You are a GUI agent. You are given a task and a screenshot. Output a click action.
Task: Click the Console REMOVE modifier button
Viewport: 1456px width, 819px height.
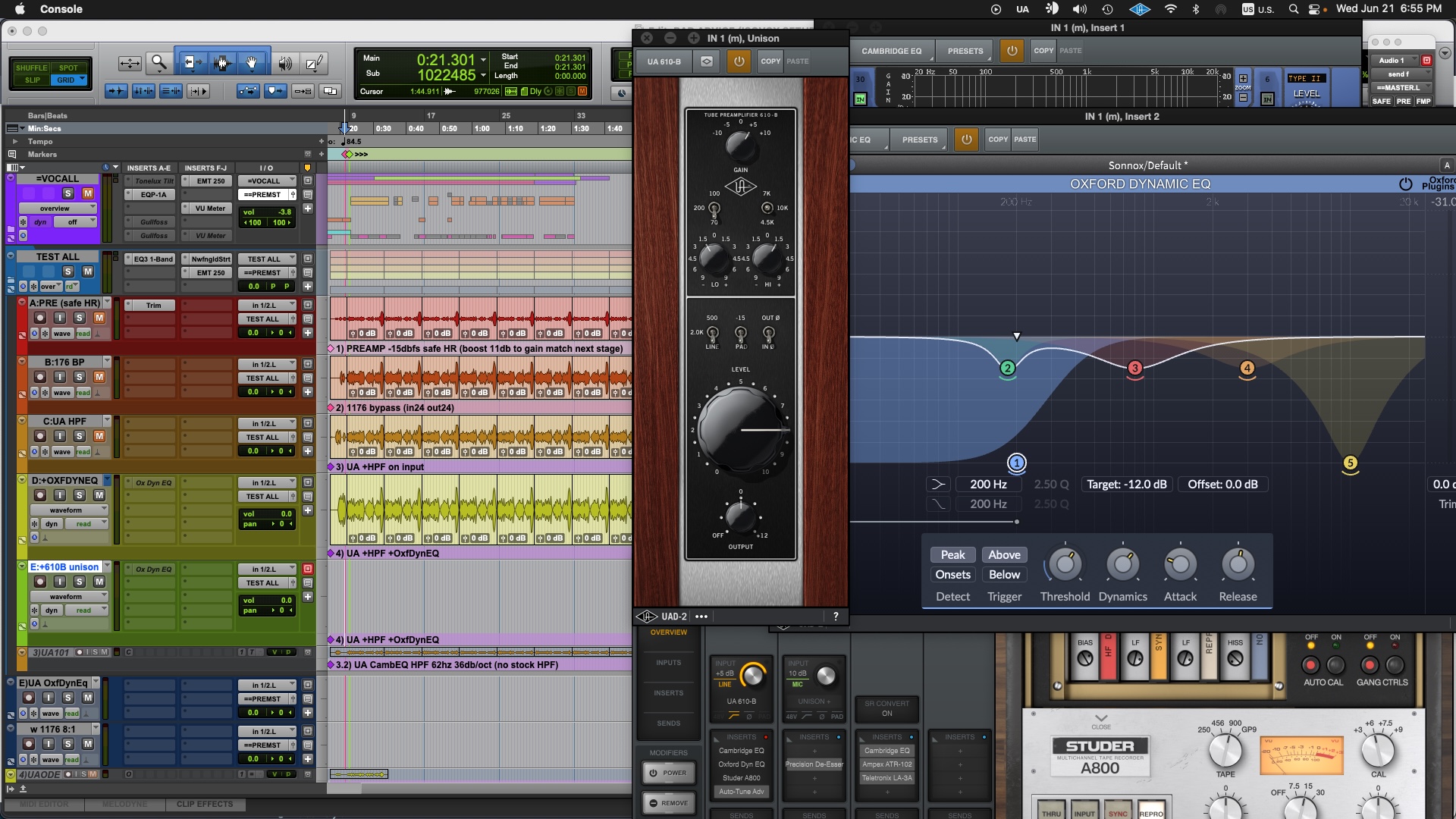668,803
